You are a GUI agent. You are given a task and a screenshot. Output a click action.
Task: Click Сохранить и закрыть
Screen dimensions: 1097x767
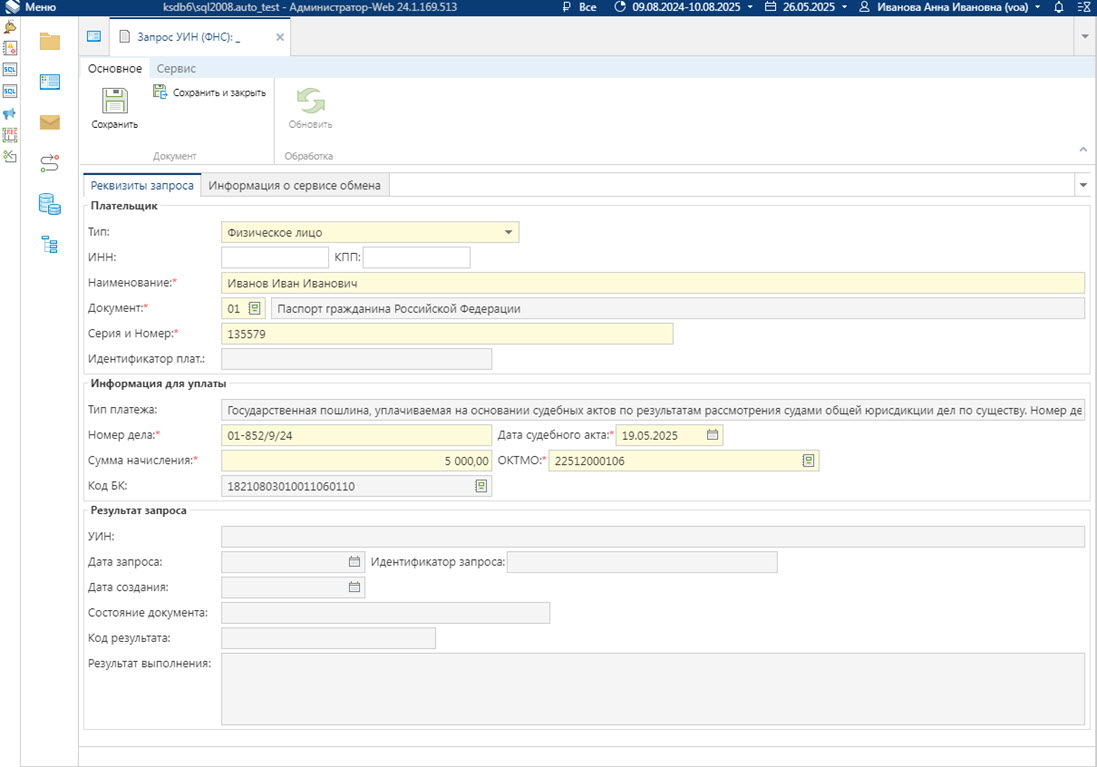[x=209, y=92]
